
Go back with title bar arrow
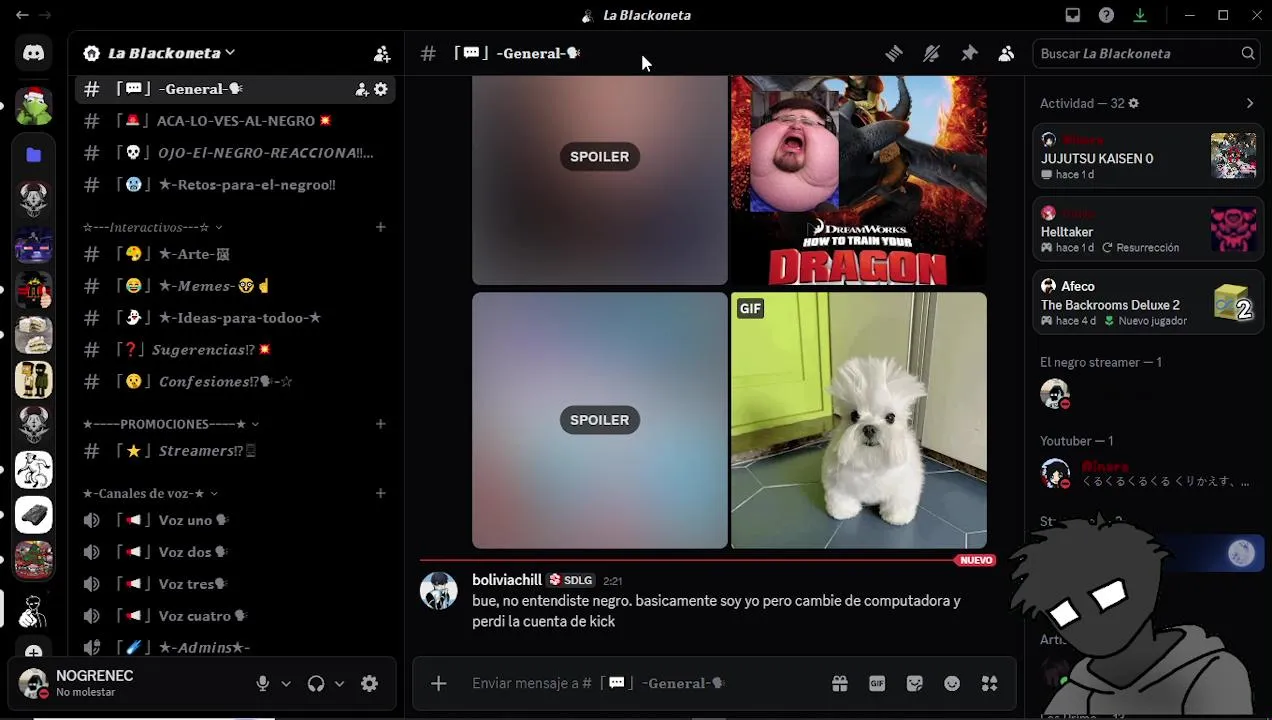pyautogui.click(x=22, y=15)
